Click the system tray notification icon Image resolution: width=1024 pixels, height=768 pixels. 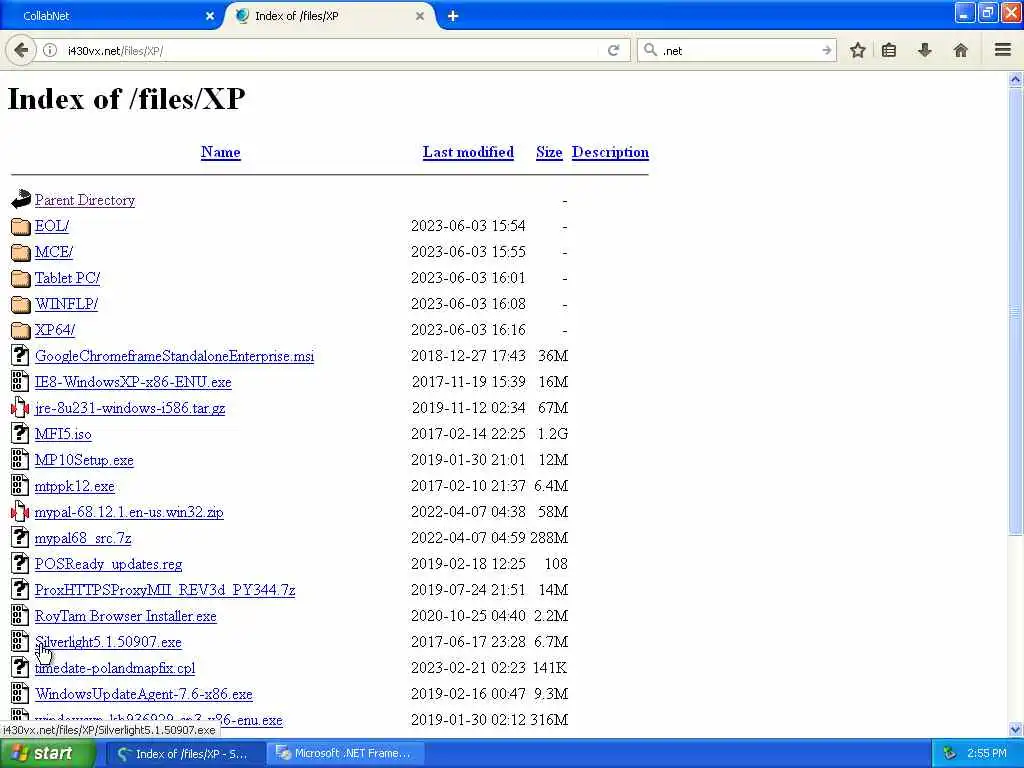949,753
